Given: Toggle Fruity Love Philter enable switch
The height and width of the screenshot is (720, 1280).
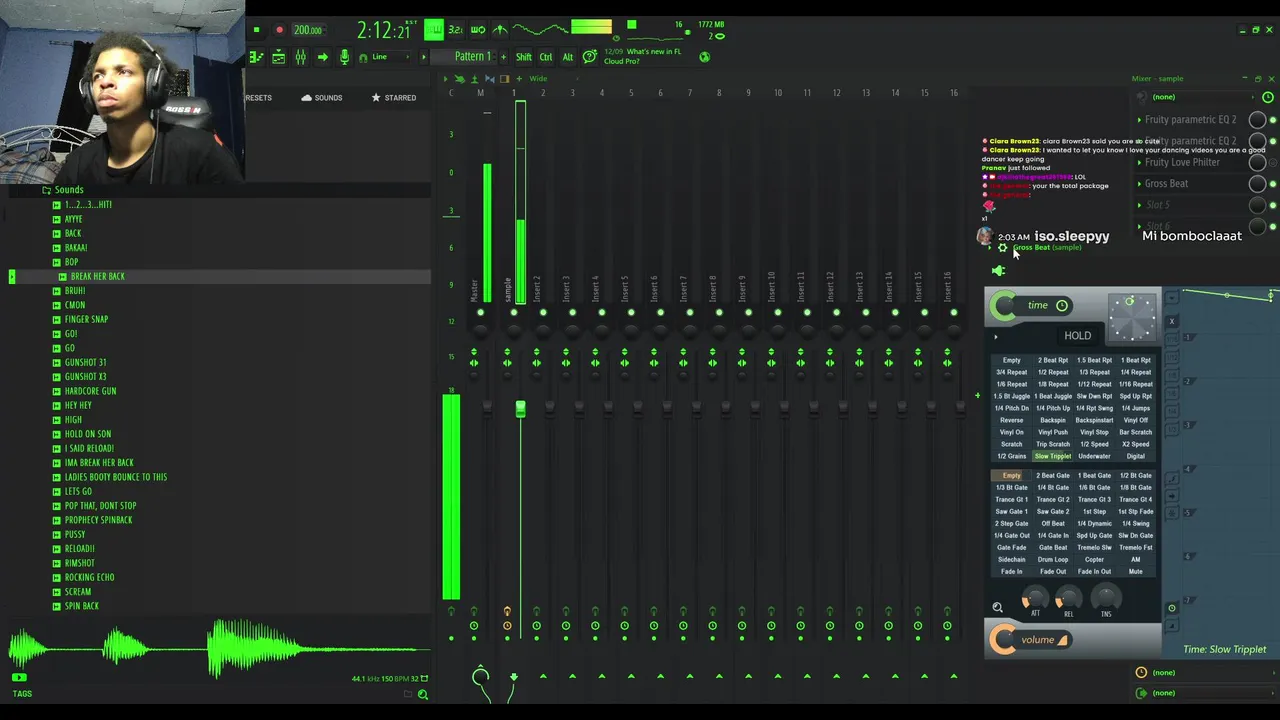Looking at the screenshot, I should point(1273,162).
